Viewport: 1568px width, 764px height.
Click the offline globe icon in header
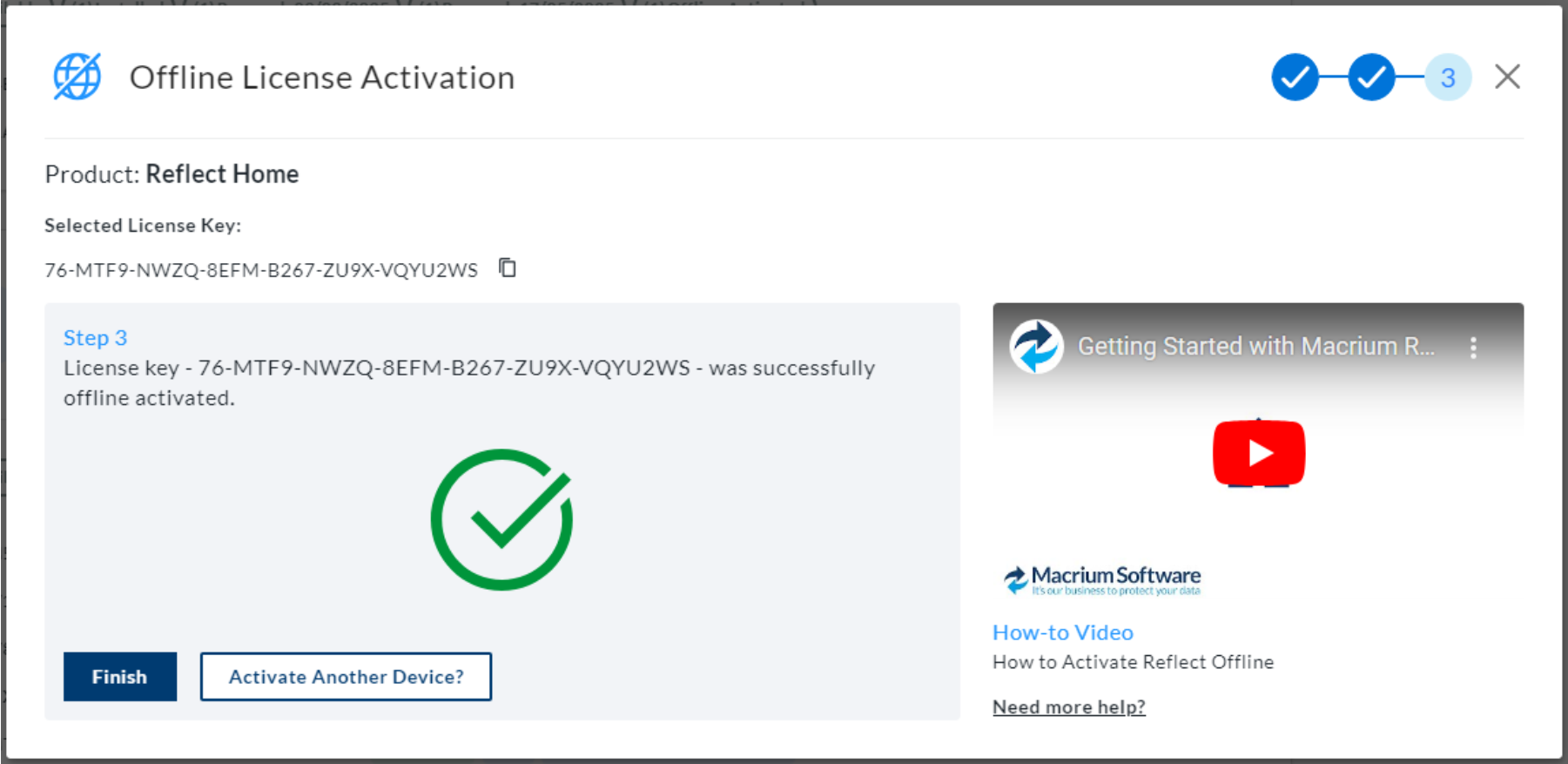(x=77, y=77)
